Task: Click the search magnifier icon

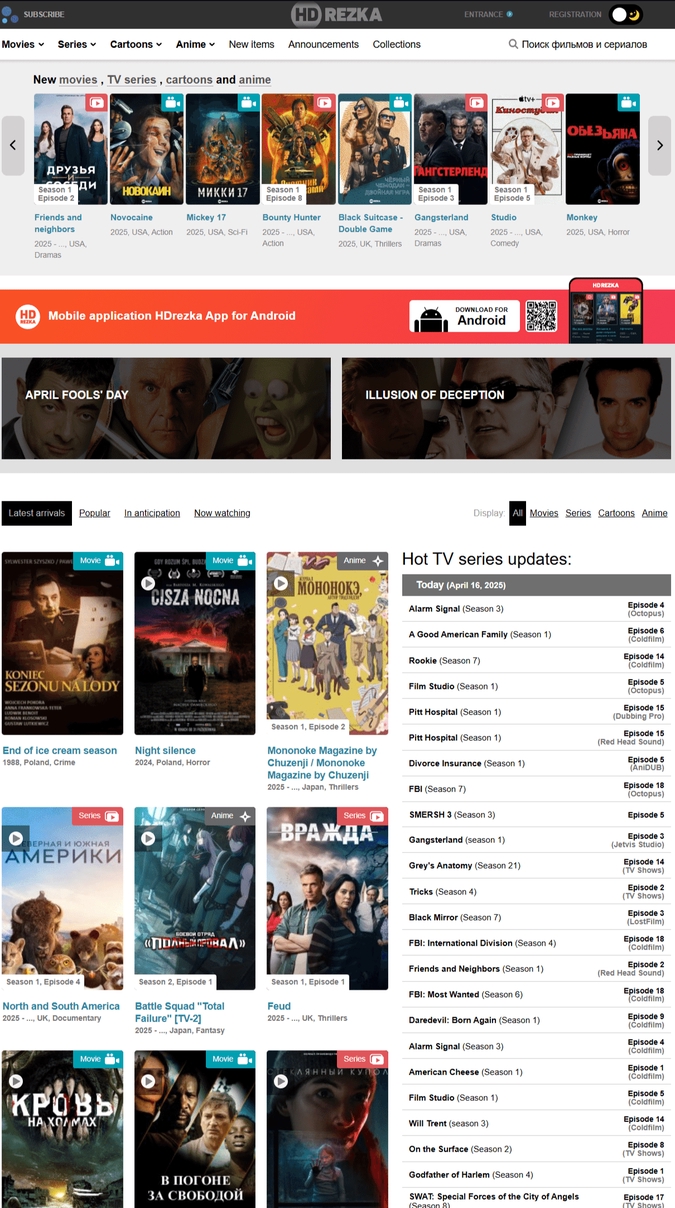Action: pyautogui.click(x=513, y=44)
